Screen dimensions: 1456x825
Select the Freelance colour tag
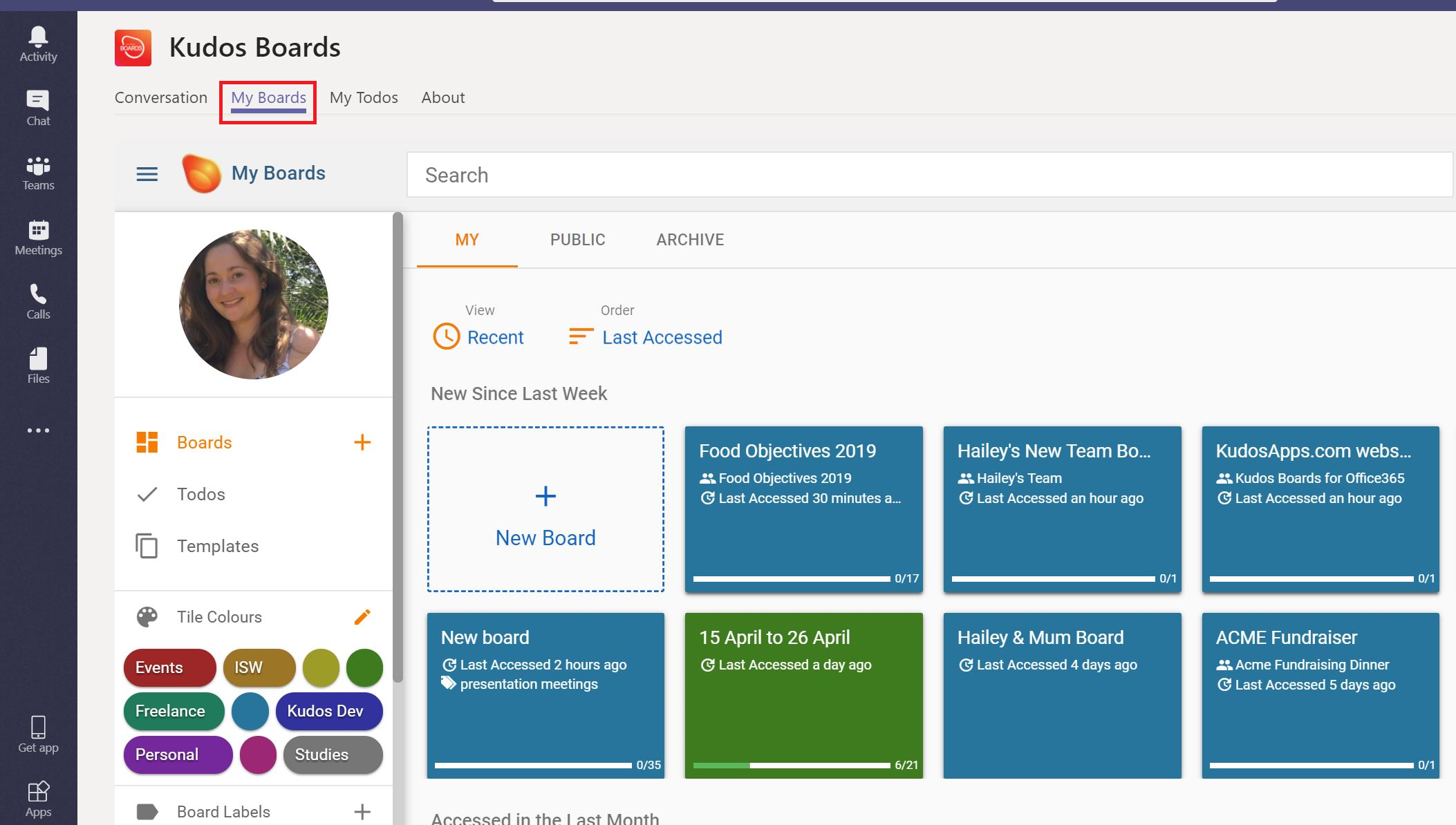click(x=174, y=711)
